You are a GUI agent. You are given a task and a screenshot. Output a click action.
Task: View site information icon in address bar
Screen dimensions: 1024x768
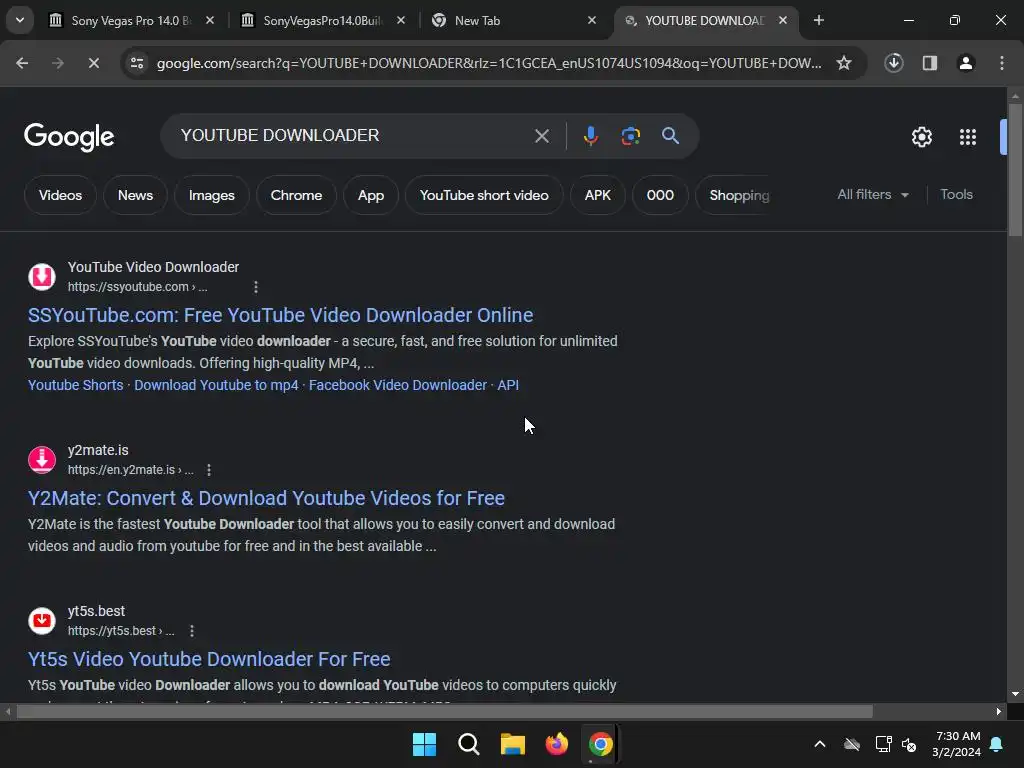pyautogui.click(x=137, y=63)
